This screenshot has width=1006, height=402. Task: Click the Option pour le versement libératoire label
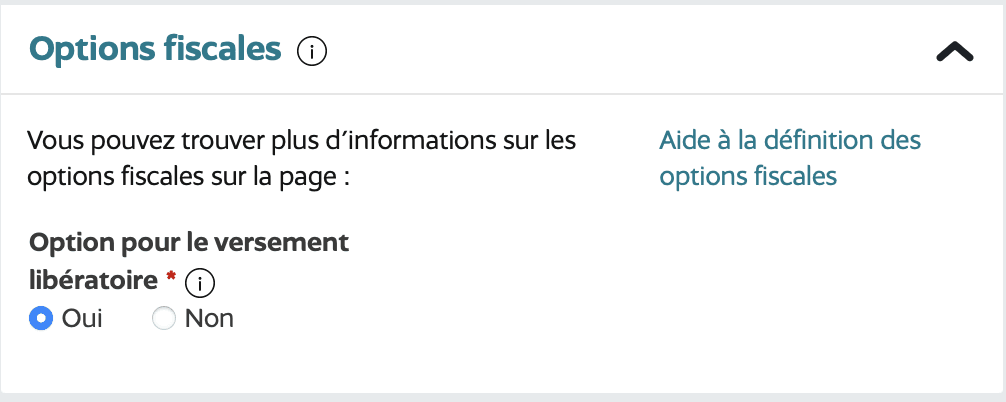189,262
